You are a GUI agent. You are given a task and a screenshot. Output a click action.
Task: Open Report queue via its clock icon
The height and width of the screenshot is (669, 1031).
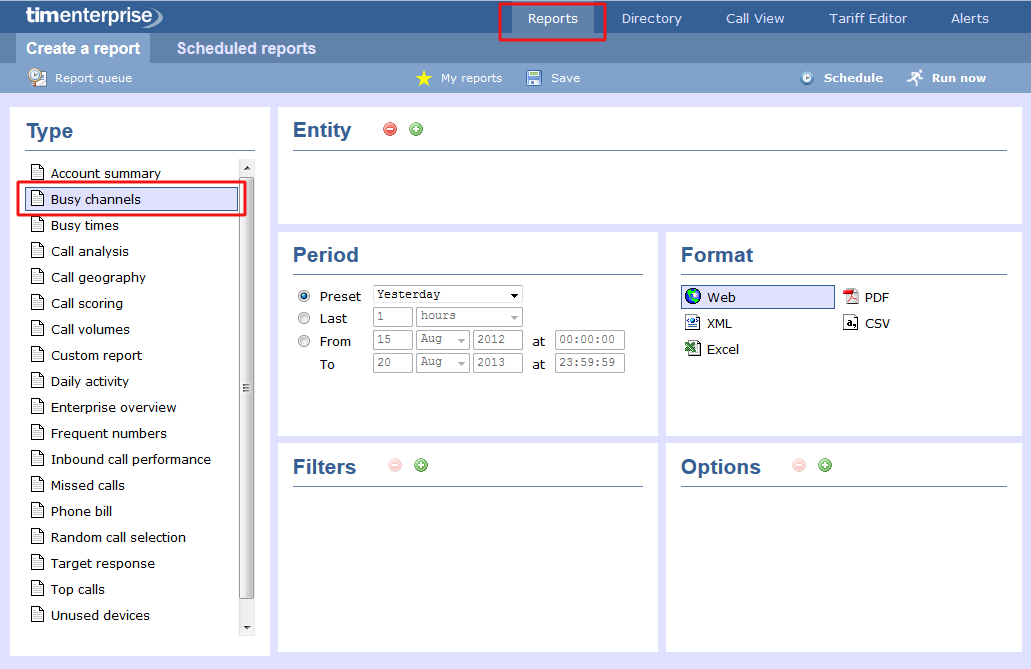click(x=38, y=78)
